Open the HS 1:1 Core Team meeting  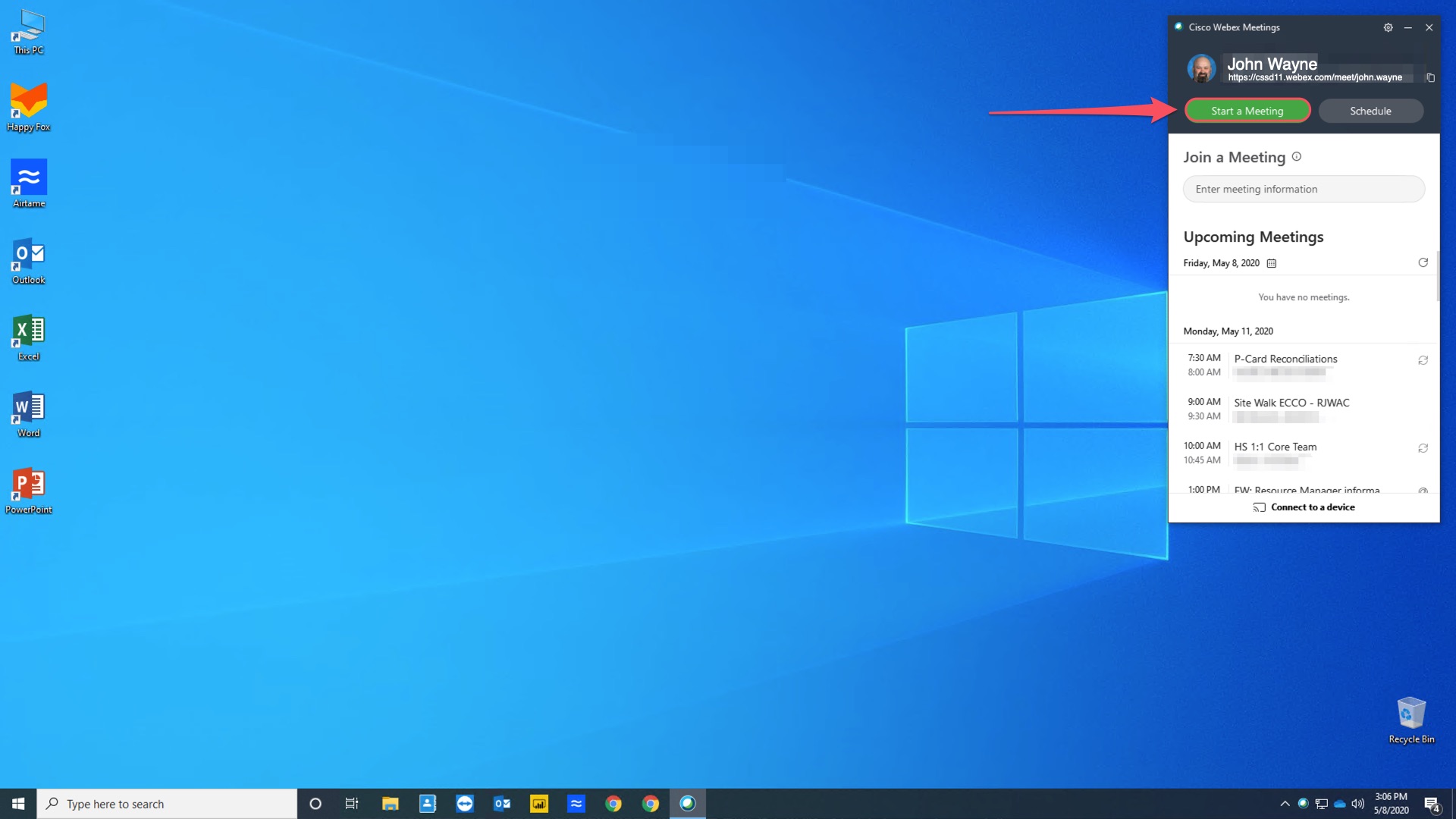coord(1276,447)
